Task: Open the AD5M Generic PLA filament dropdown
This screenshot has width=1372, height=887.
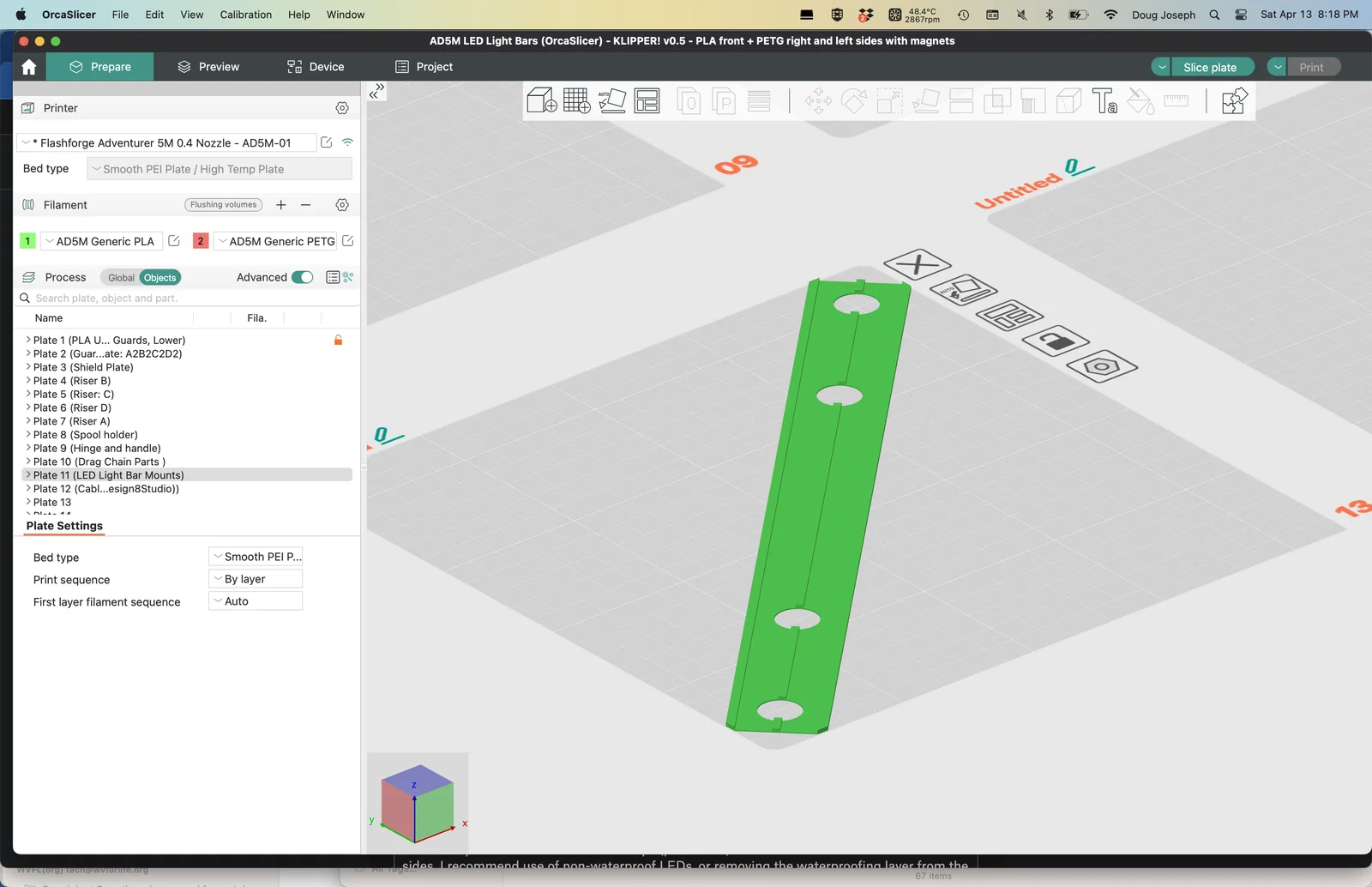Action: (x=101, y=241)
